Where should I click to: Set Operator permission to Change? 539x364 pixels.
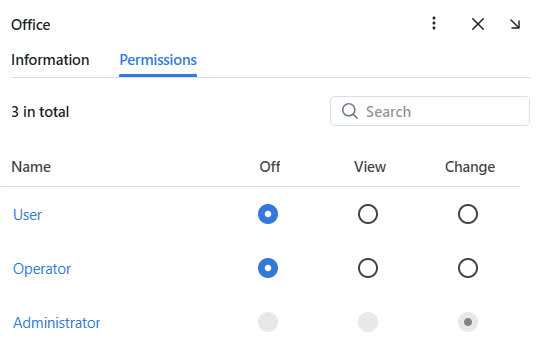pyautogui.click(x=468, y=268)
